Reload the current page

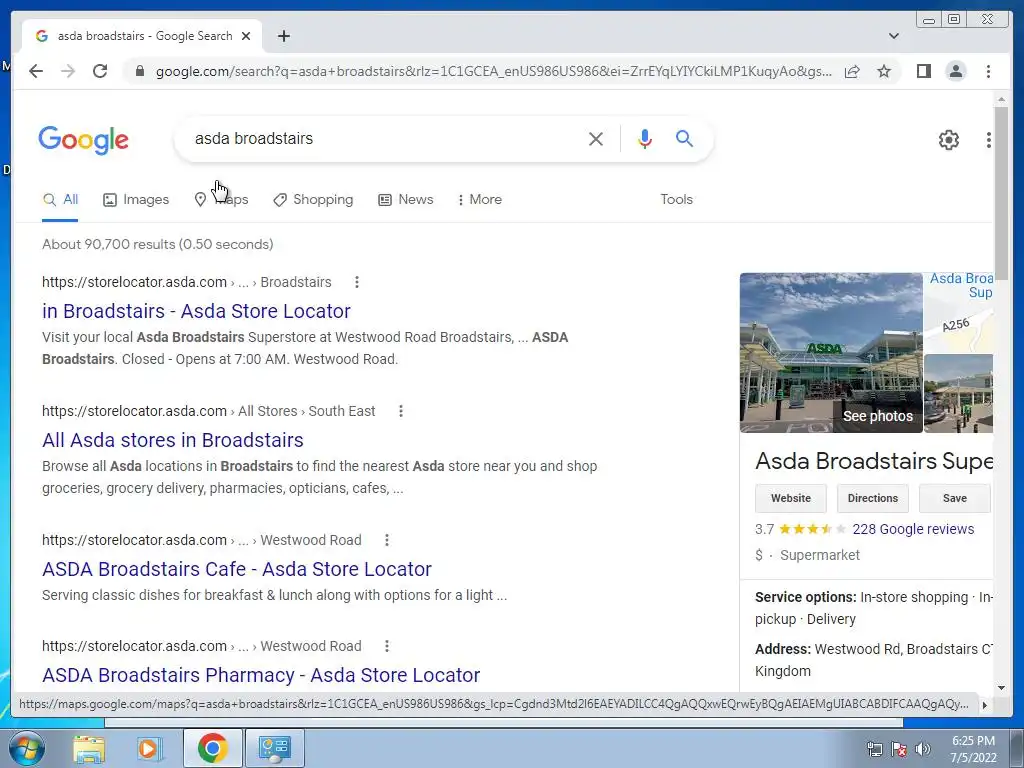pos(100,71)
